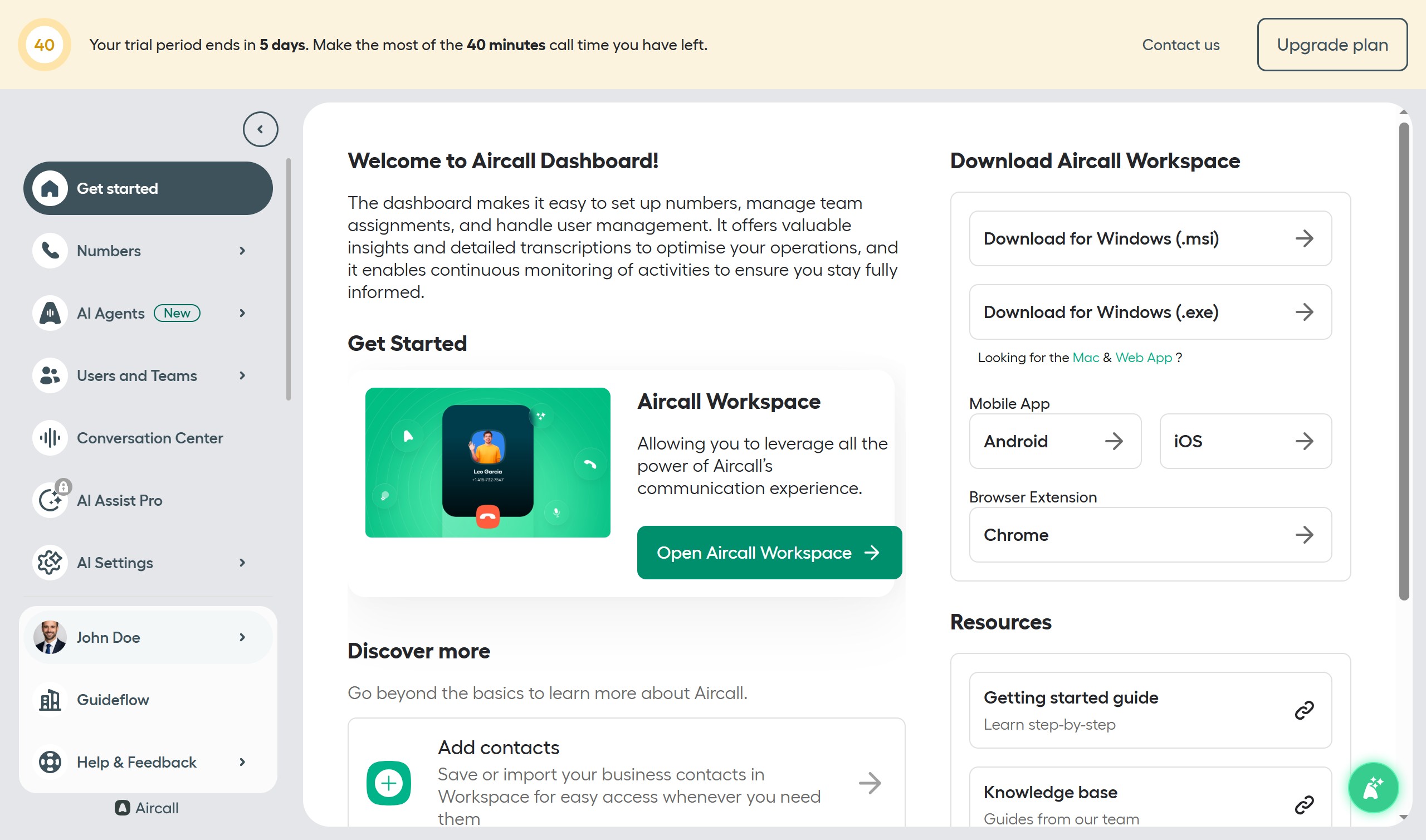This screenshot has width=1426, height=840.
Task: Click Download for Windows (.exe) button
Action: (x=1150, y=312)
